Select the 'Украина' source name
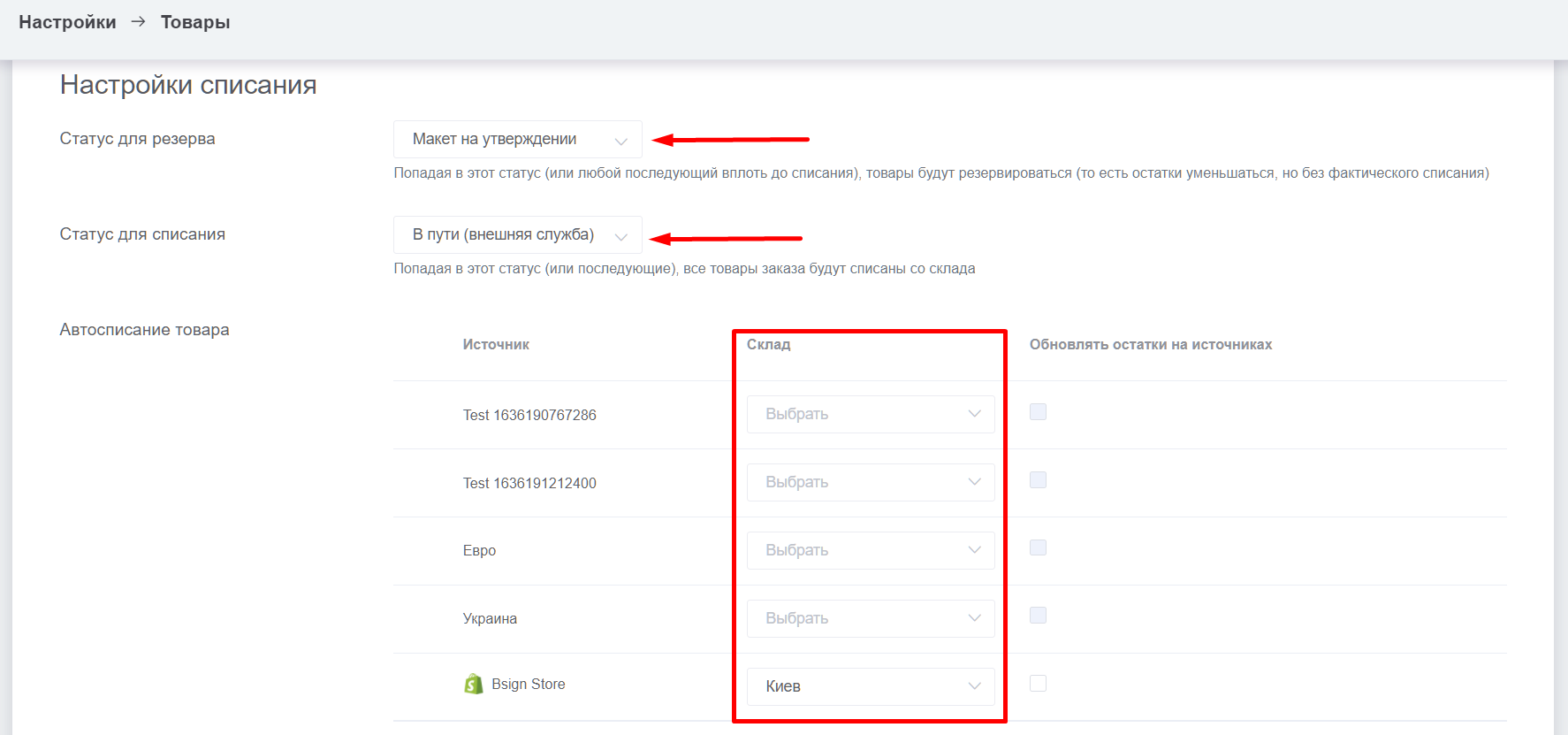This screenshot has width=1568, height=735. [x=490, y=619]
